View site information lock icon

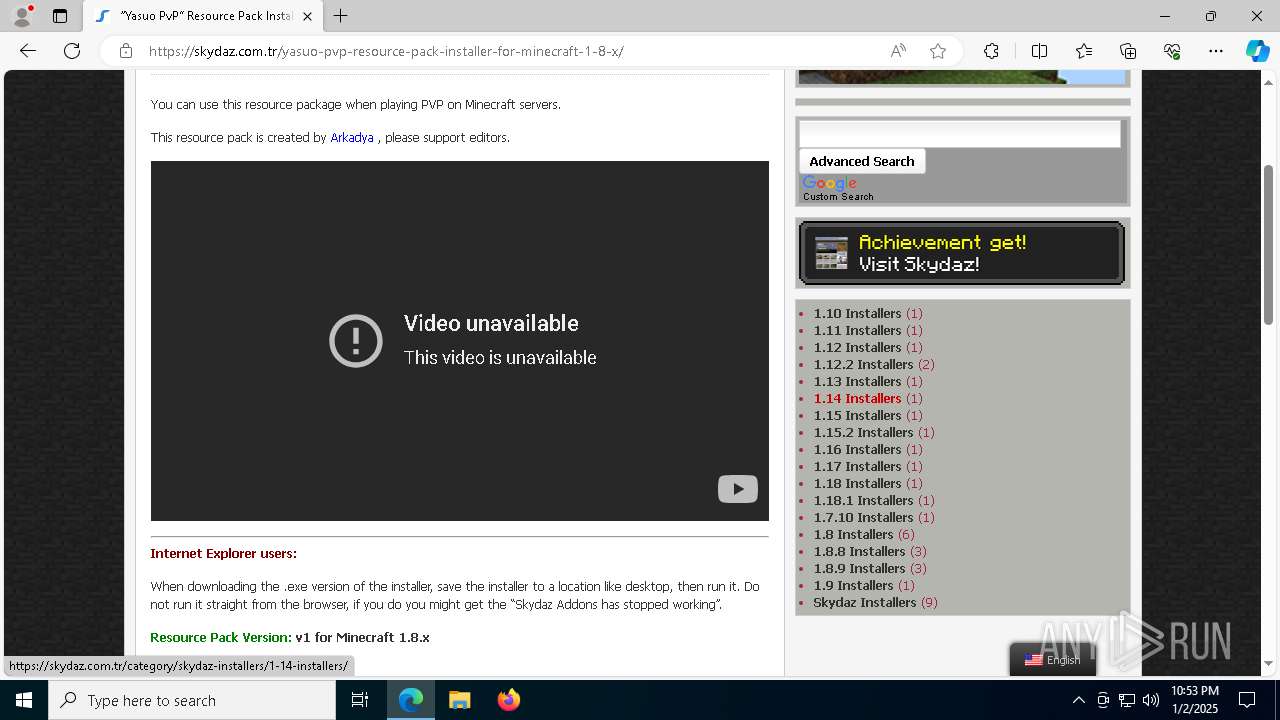[x=125, y=51]
